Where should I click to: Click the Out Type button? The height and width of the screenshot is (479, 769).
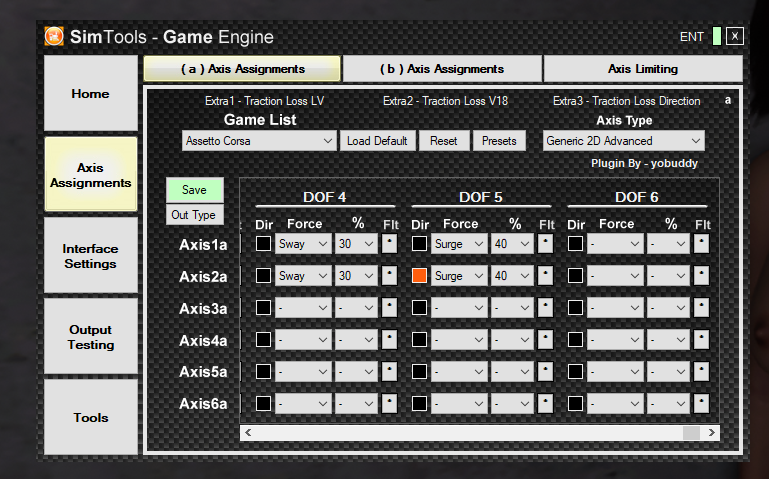coord(195,215)
